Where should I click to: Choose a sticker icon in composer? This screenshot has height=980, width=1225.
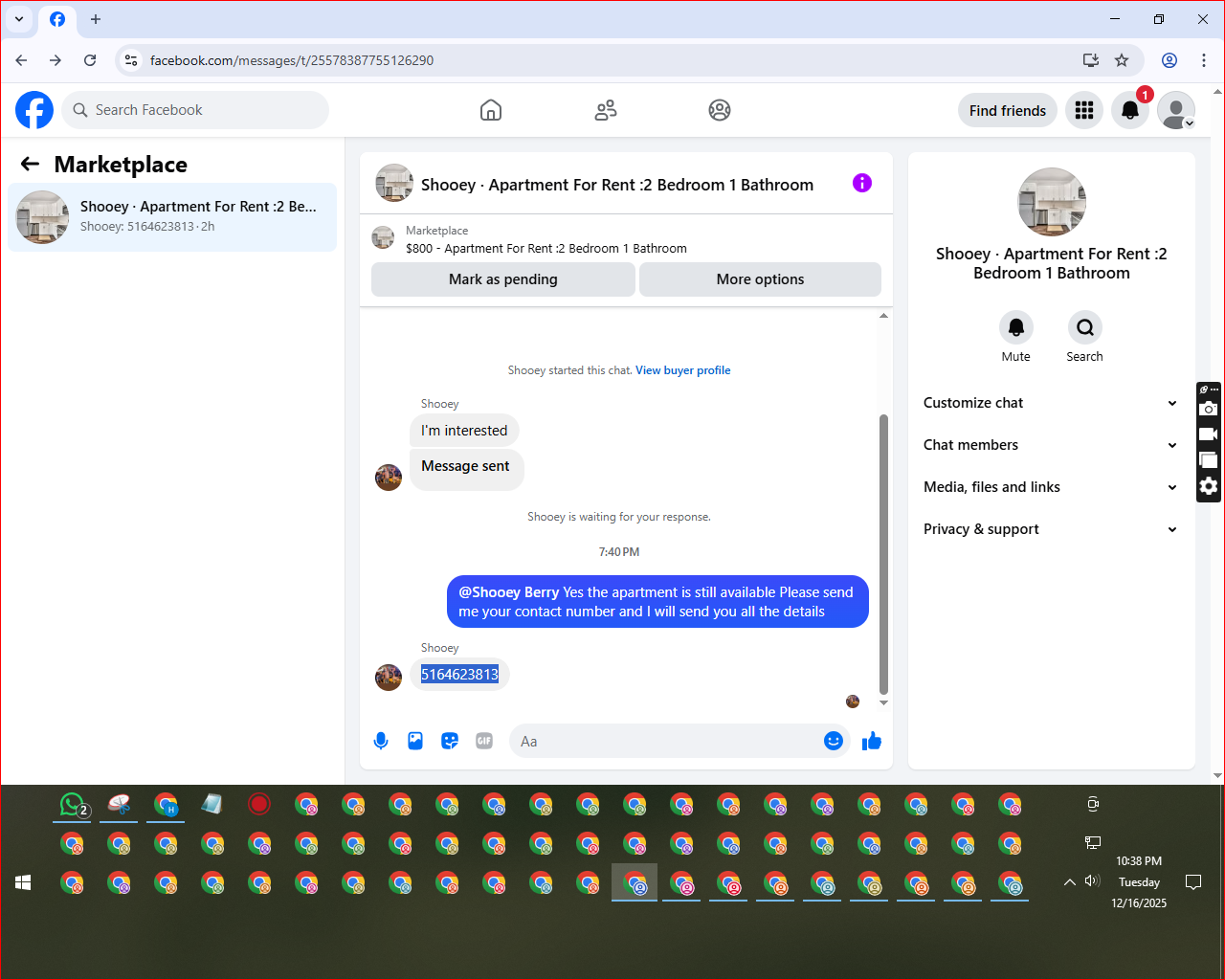tap(450, 741)
